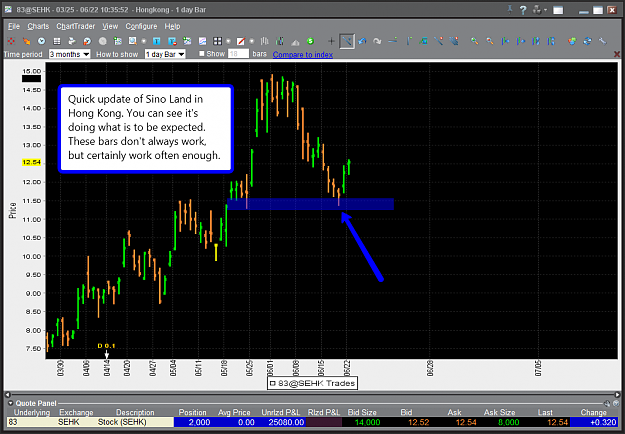This screenshot has width=625, height=434.
Task: Toggle the 83@SEHK Trades legend checkbox
Action: pyautogui.click(x=273, y=383)
